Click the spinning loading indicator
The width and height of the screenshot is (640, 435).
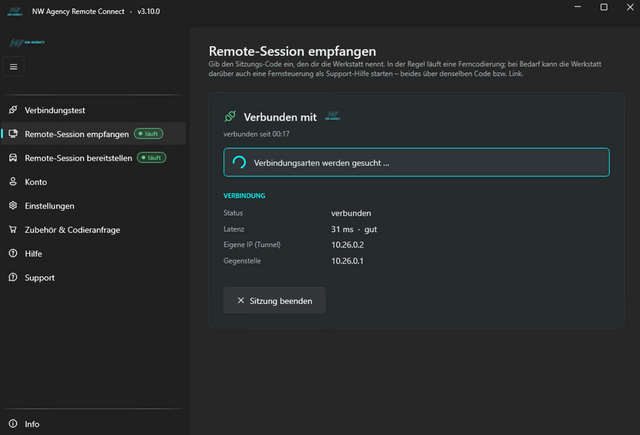click(239, 162)
